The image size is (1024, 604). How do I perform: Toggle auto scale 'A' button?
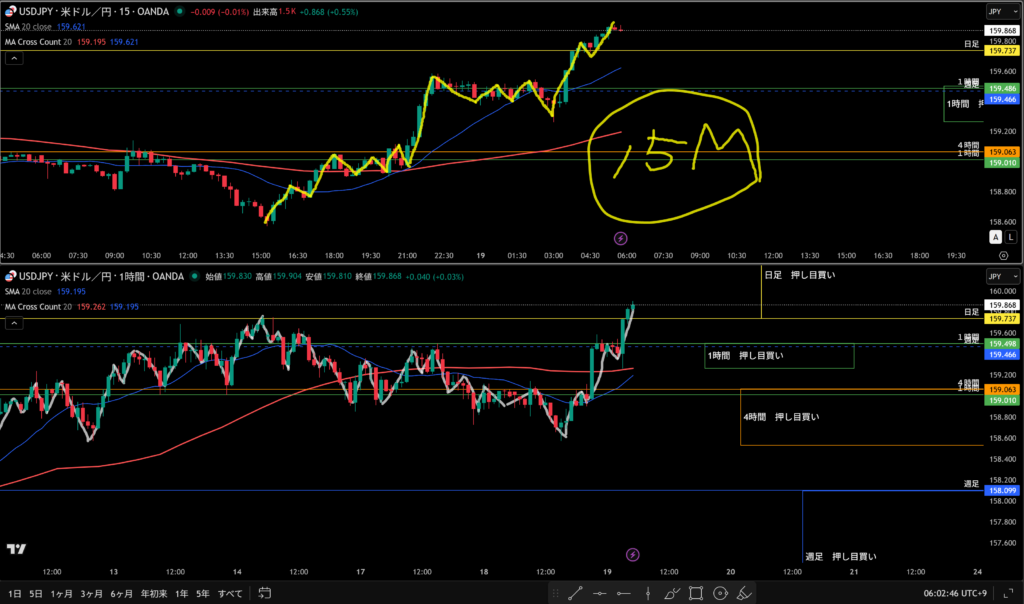(x=995, y=237)
